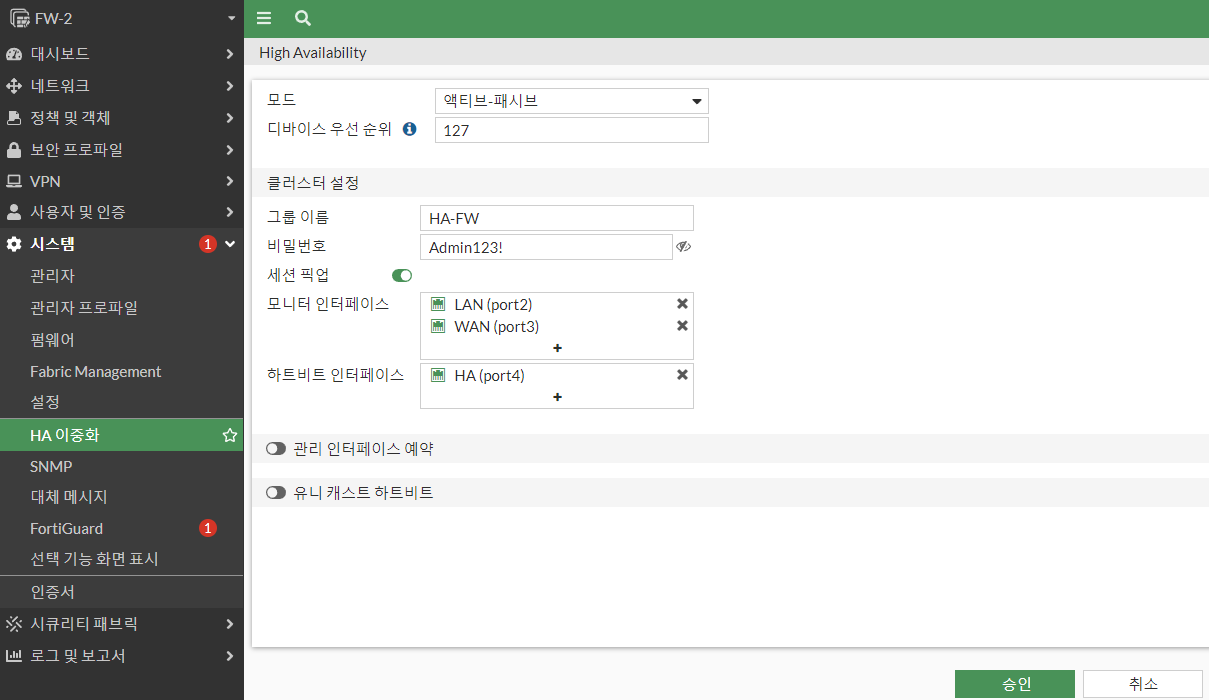
Task: Enable 유니 캐스트 하트비트 toggle
Action: [276, 493]
